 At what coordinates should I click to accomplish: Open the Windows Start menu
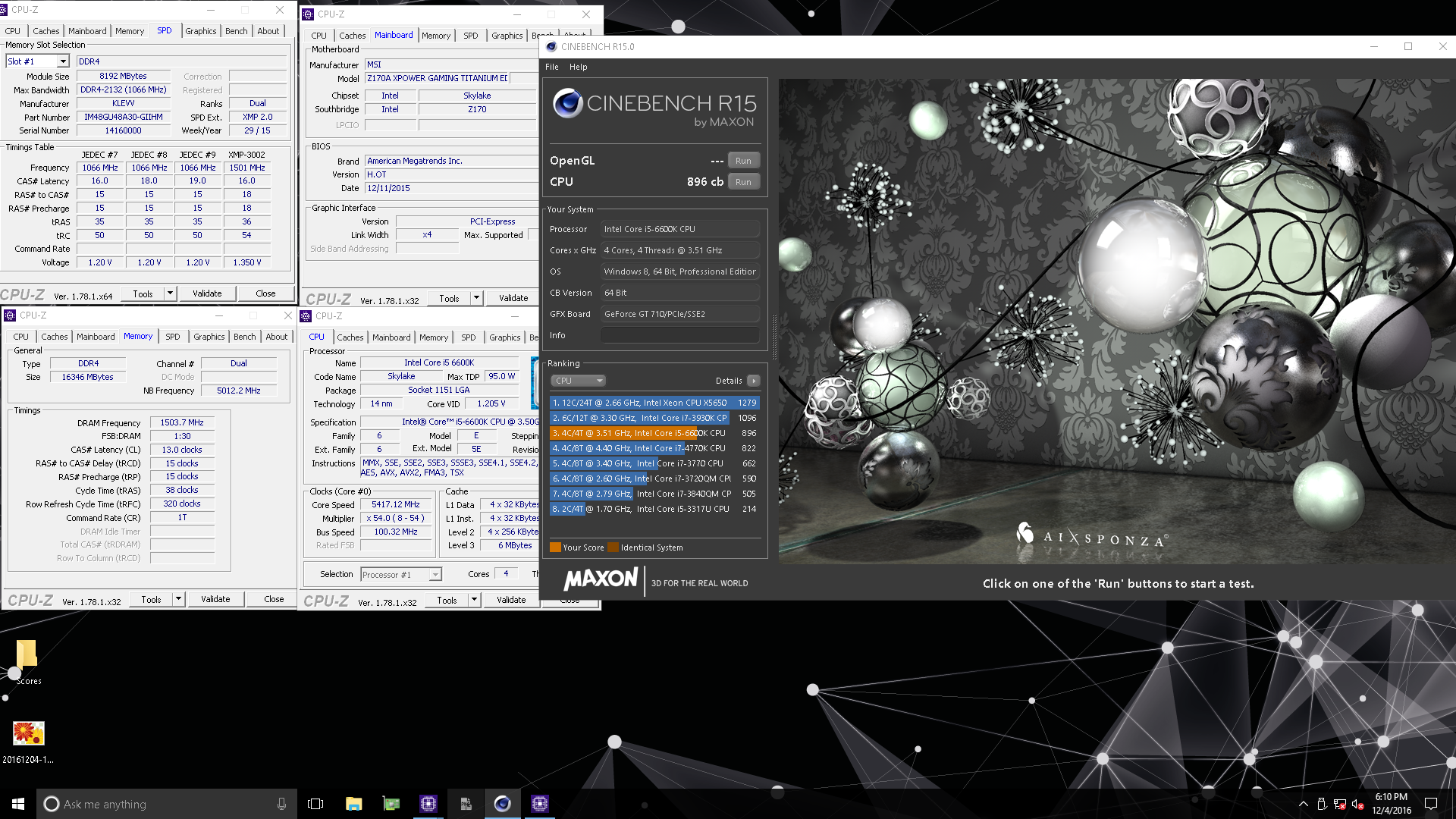(x=18, y=804)
